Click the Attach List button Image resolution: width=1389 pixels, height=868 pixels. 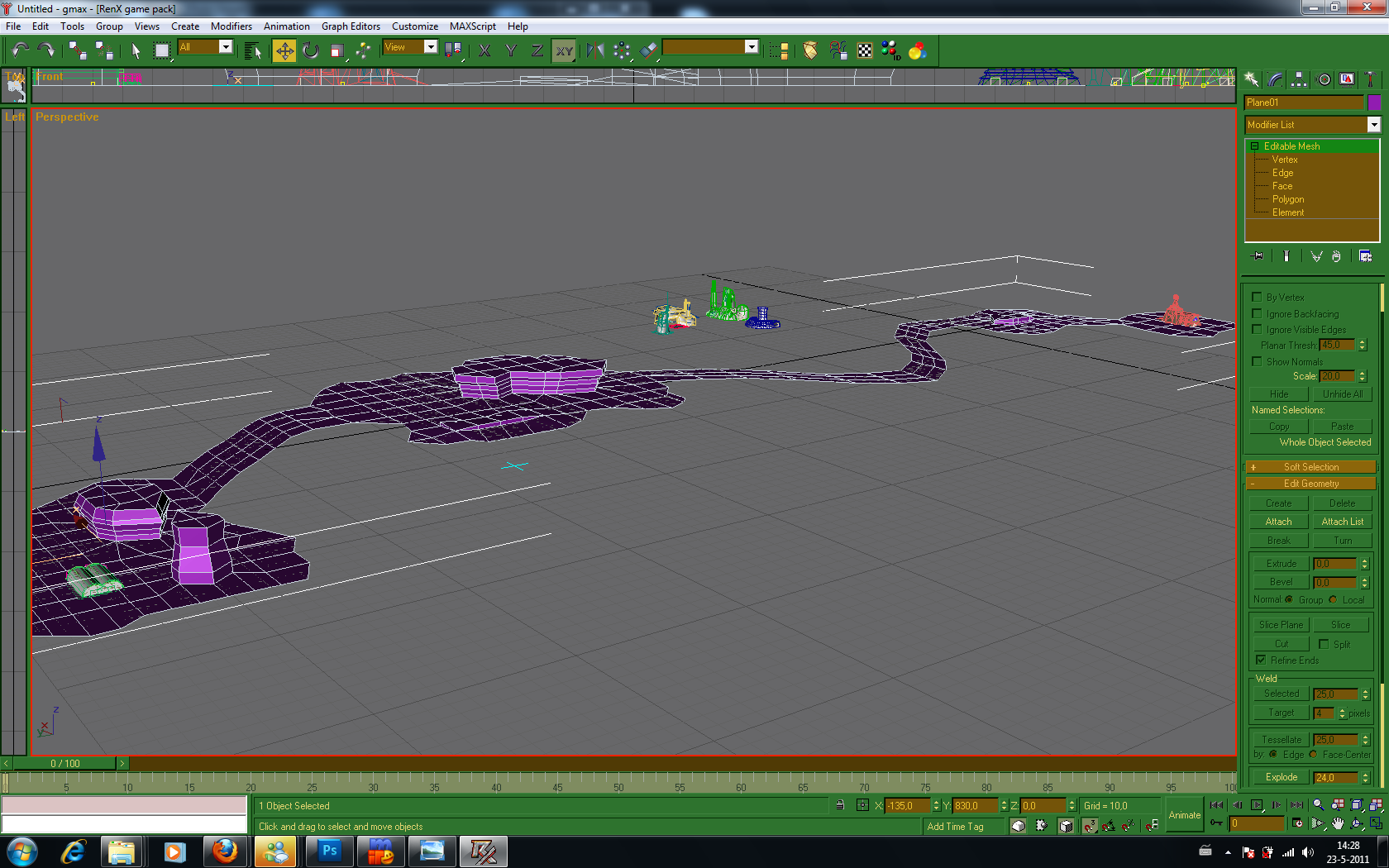(x=1342, y=522)
